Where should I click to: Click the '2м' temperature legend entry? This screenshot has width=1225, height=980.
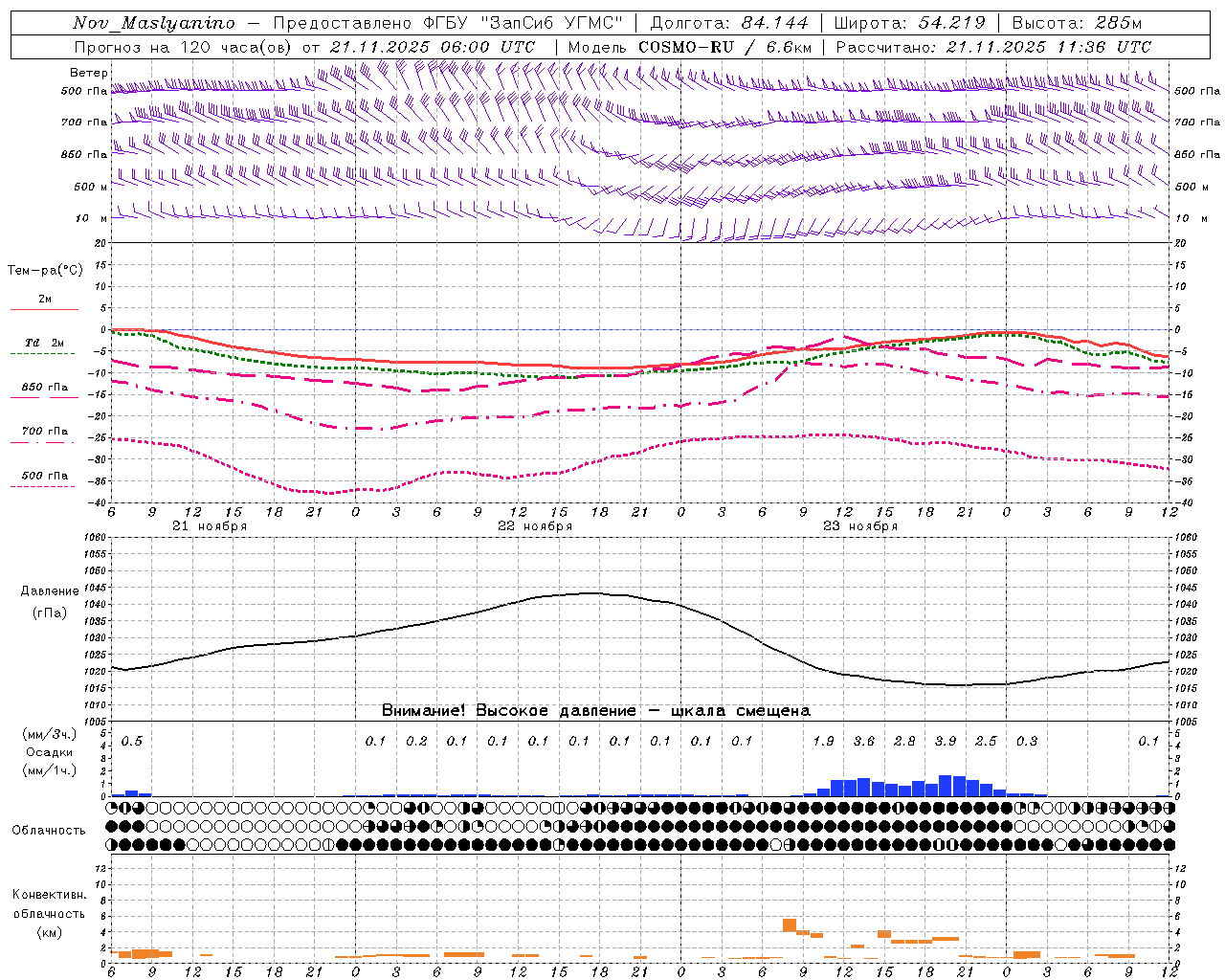(45, 300)
